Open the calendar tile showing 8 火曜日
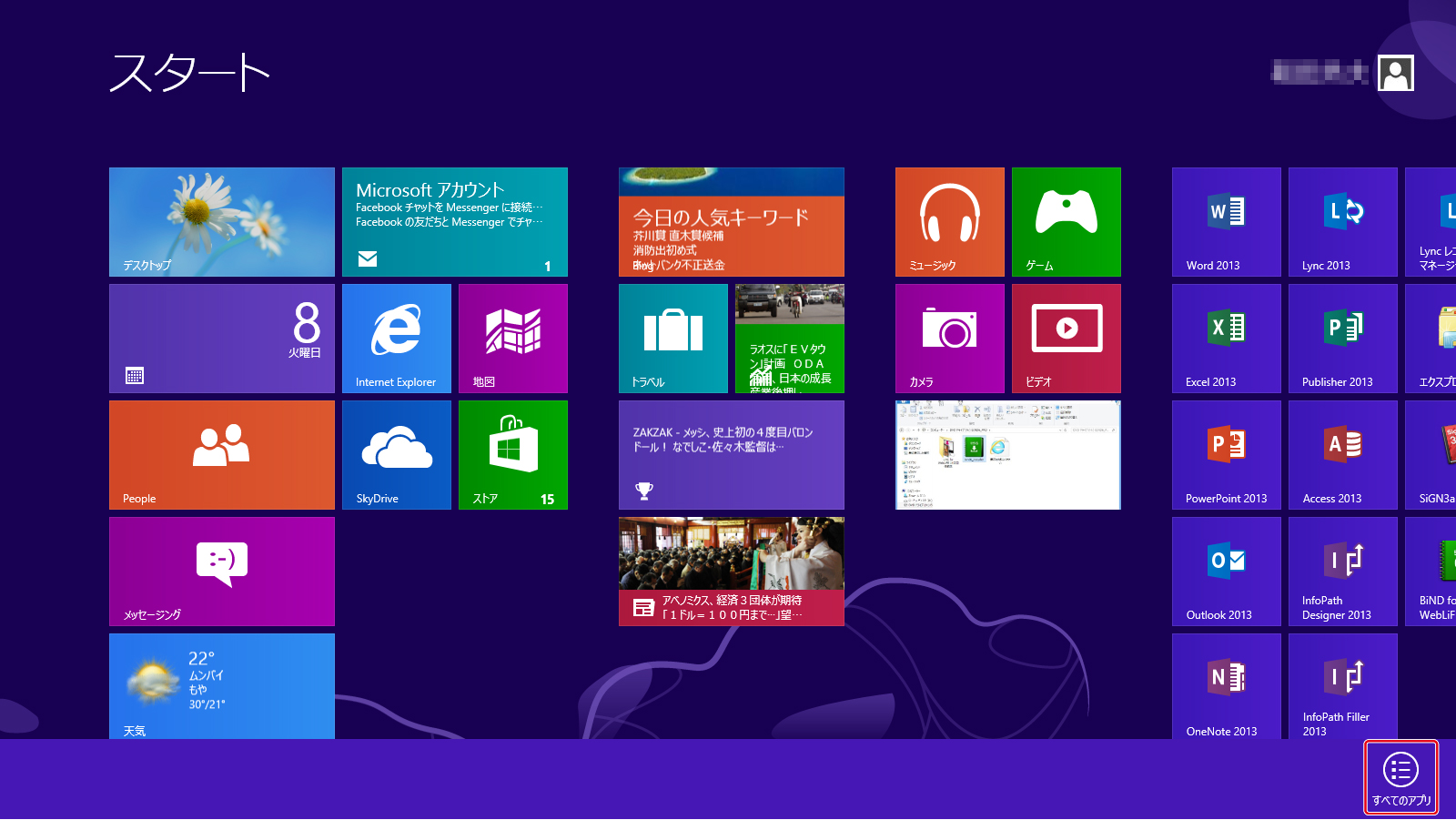Screen dimensions: 1456x820 pyautogui.click(x=222, y=339)
